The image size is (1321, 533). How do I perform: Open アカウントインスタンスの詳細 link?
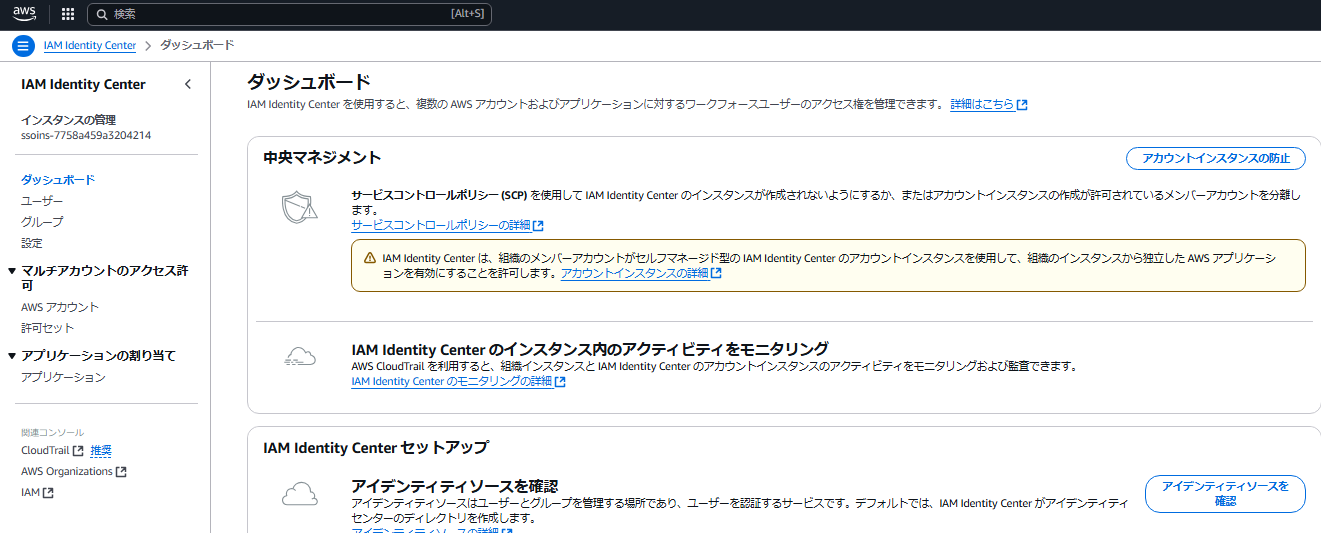(635, 273)
